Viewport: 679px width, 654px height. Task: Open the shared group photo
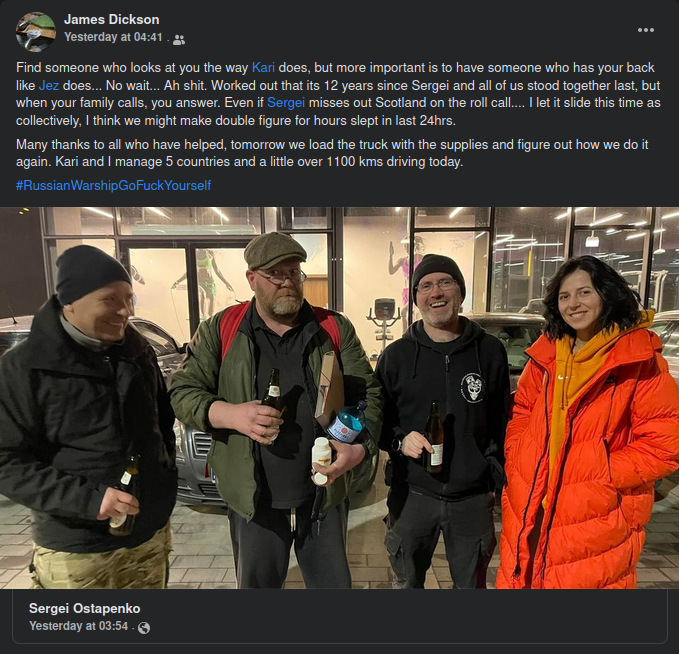coord(340,398)
